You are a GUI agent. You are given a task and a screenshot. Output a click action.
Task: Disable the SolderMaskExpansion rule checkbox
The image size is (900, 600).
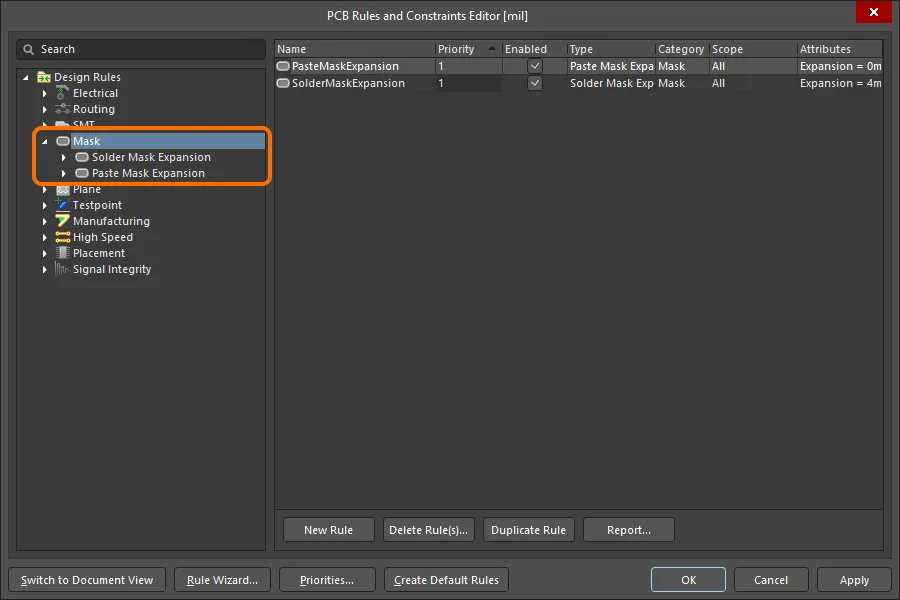[534, 83]
